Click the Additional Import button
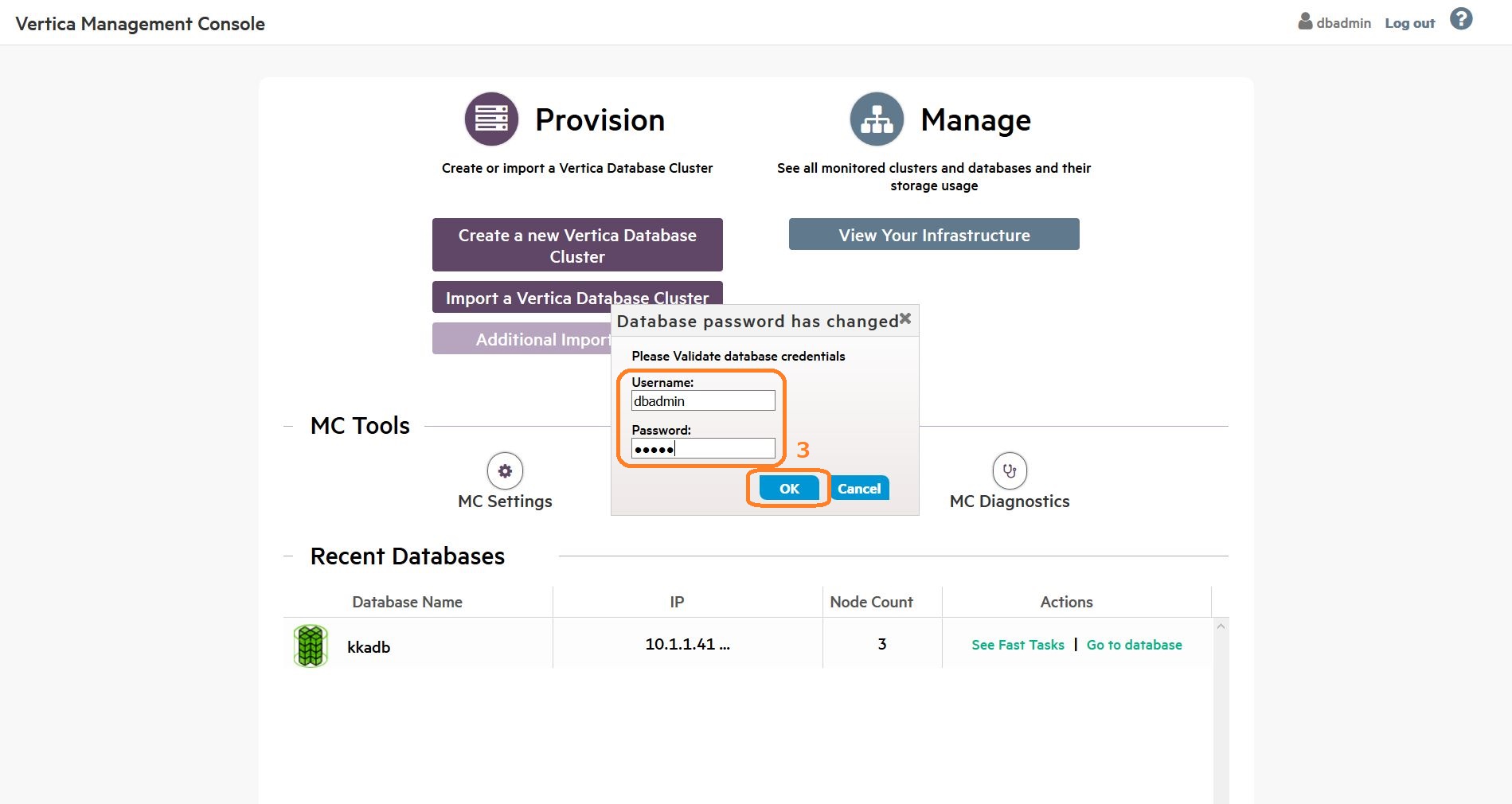Screen dimensions: 1512x804 click(522, 339)
